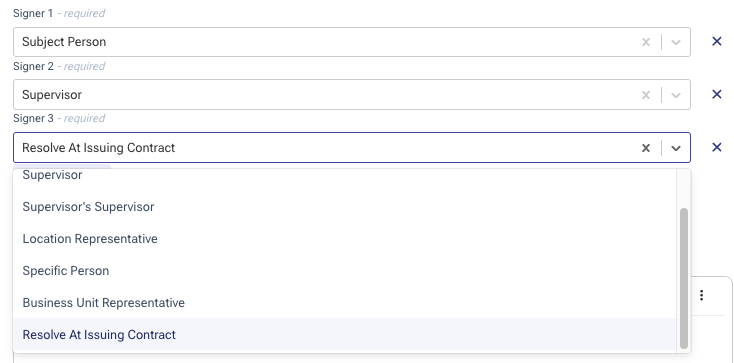The image size is (734, 363).
Task: Clear the Signer 3 selected value
Action: click(x=646, y=148)
